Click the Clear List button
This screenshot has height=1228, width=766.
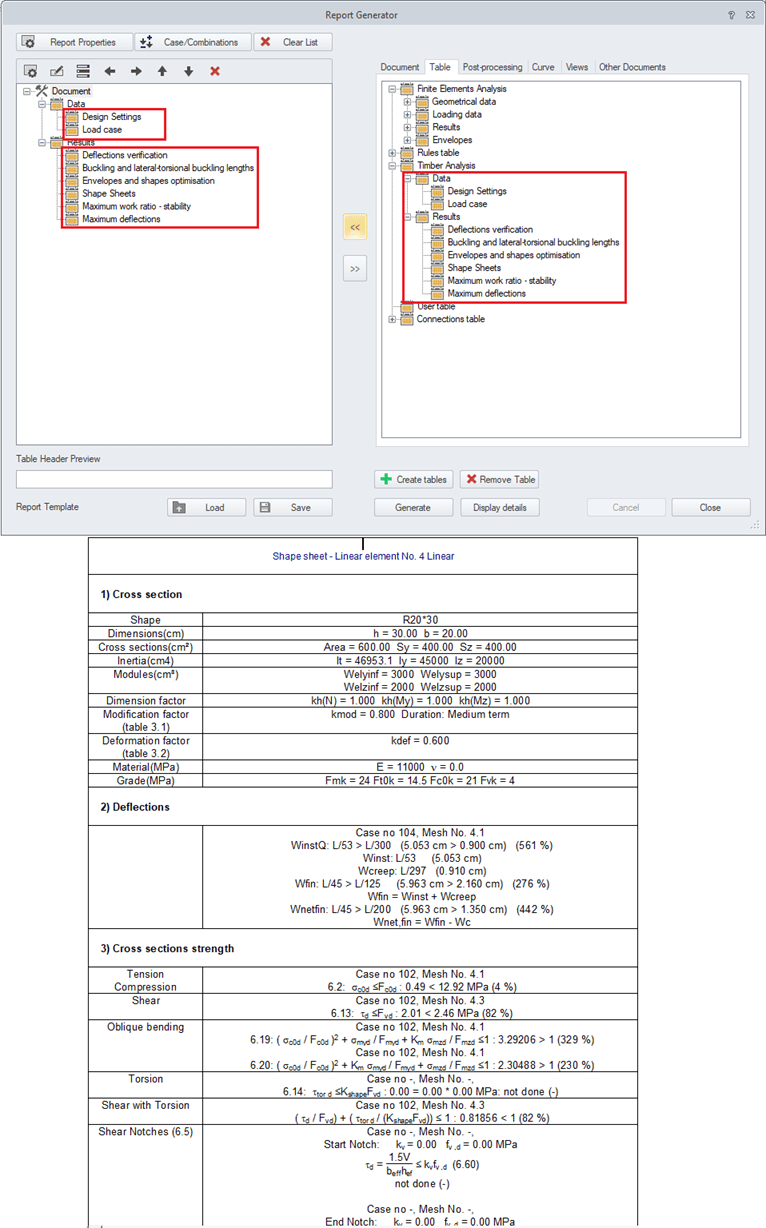tap(293, 42)
